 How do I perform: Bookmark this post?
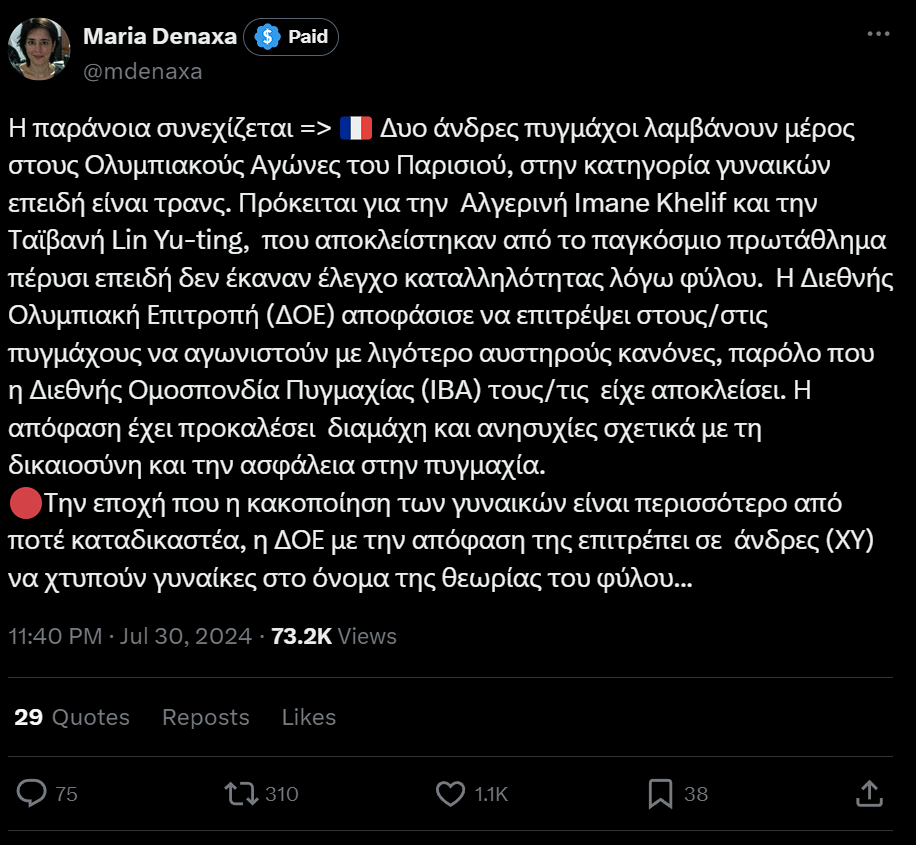point(660,793)
